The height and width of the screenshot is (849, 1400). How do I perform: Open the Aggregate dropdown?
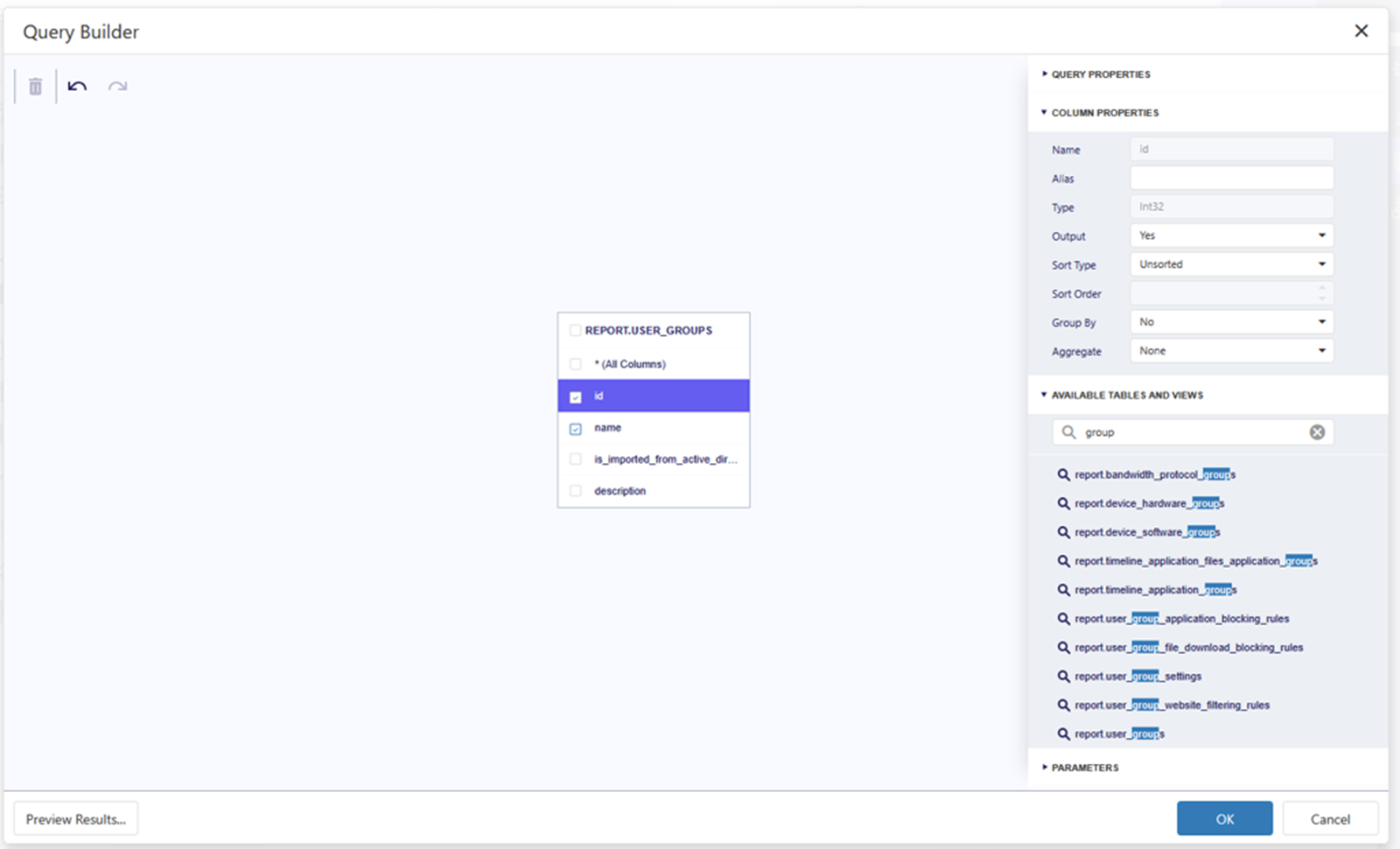point(1231,351)
